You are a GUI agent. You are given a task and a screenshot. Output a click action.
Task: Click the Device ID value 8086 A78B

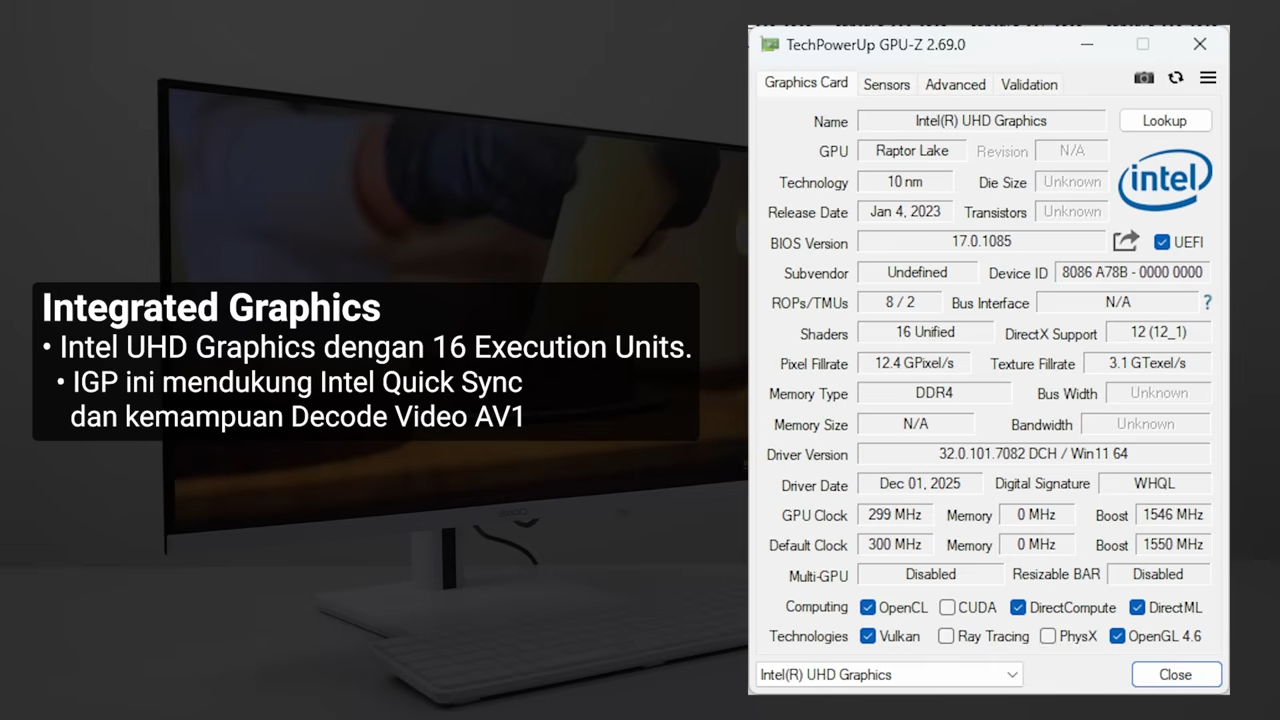click(1132, 272)
